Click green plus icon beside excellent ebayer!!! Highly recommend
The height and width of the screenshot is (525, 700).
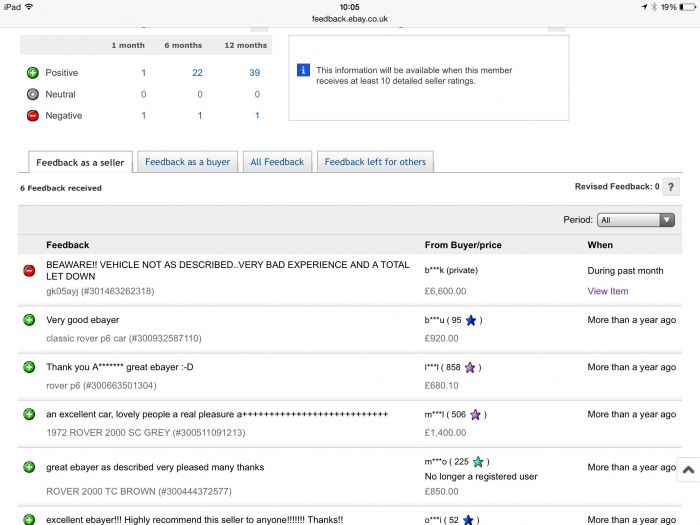coord(29,520)
